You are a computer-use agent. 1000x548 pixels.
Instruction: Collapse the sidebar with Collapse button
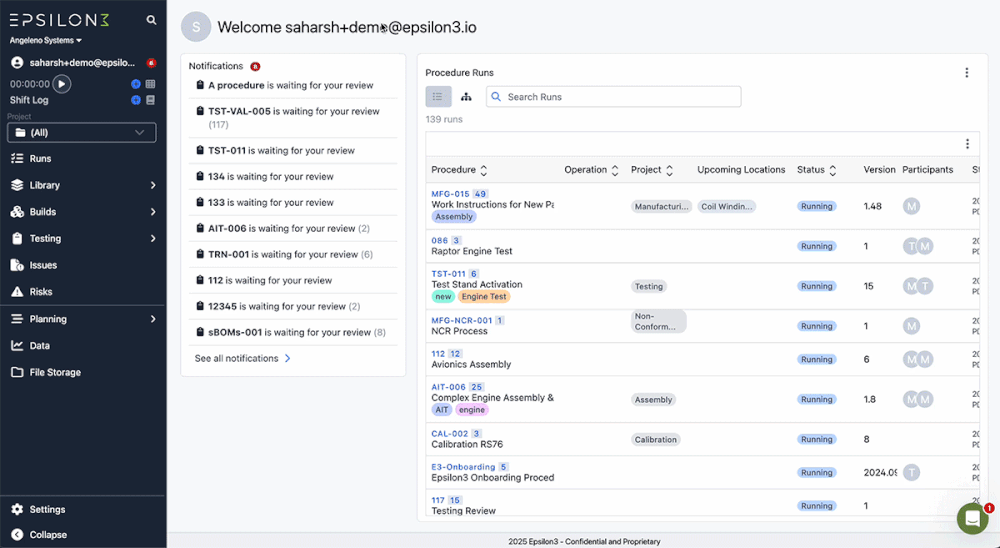[39, 535]
